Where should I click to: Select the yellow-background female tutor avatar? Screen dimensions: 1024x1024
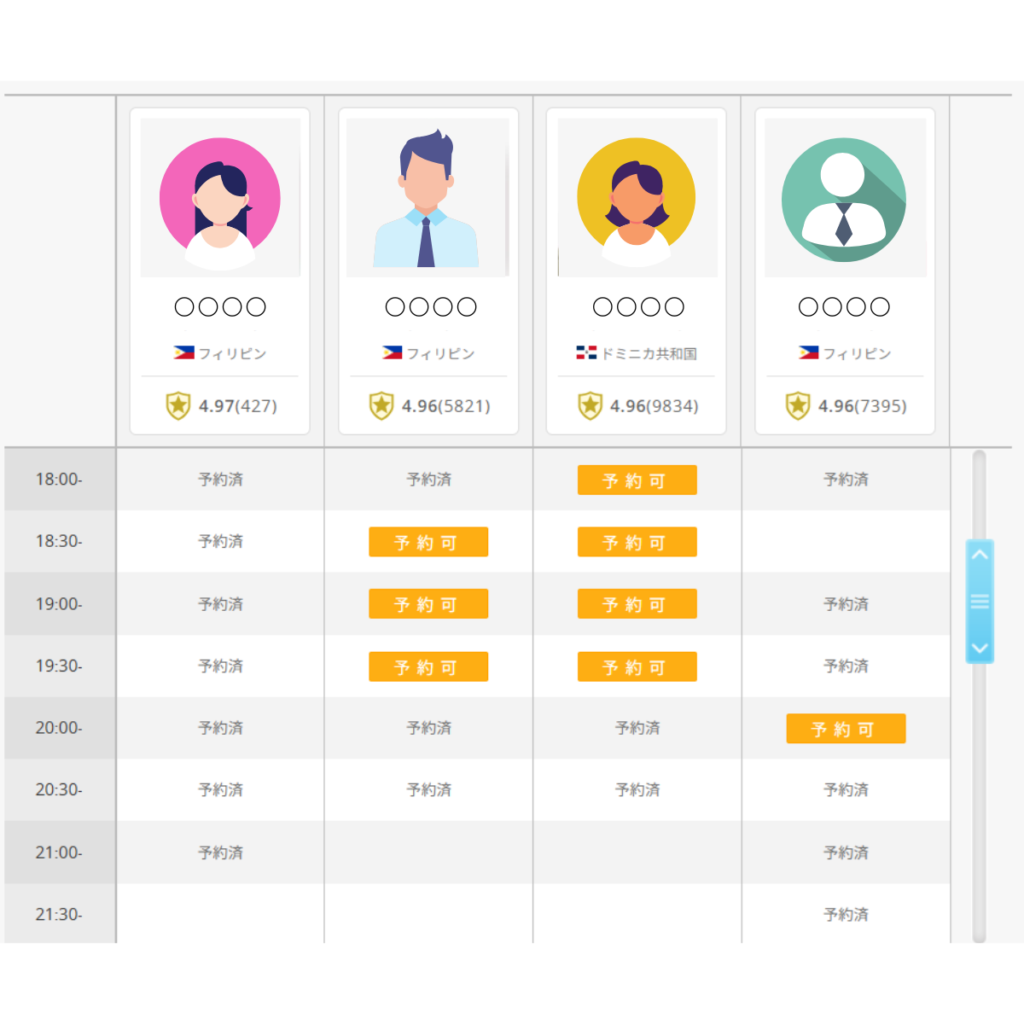coord(636,198)
